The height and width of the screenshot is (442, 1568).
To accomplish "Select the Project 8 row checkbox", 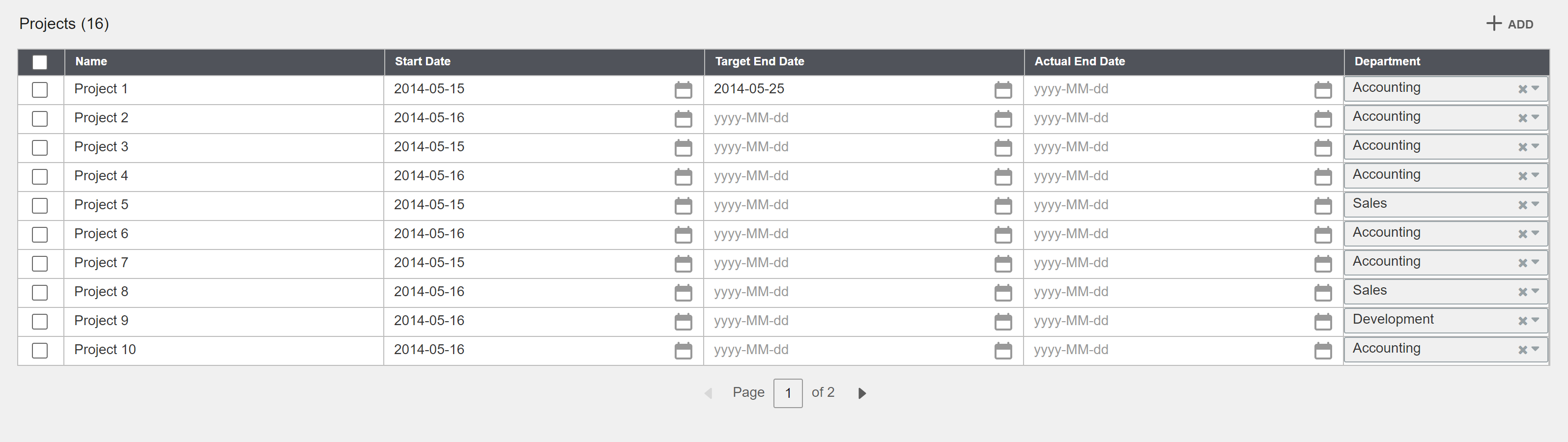I will point(40,292).
